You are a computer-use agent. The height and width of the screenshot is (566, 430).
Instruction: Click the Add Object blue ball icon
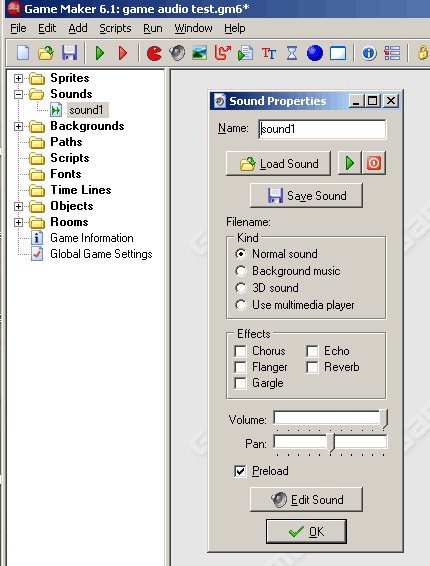(315, 53)
